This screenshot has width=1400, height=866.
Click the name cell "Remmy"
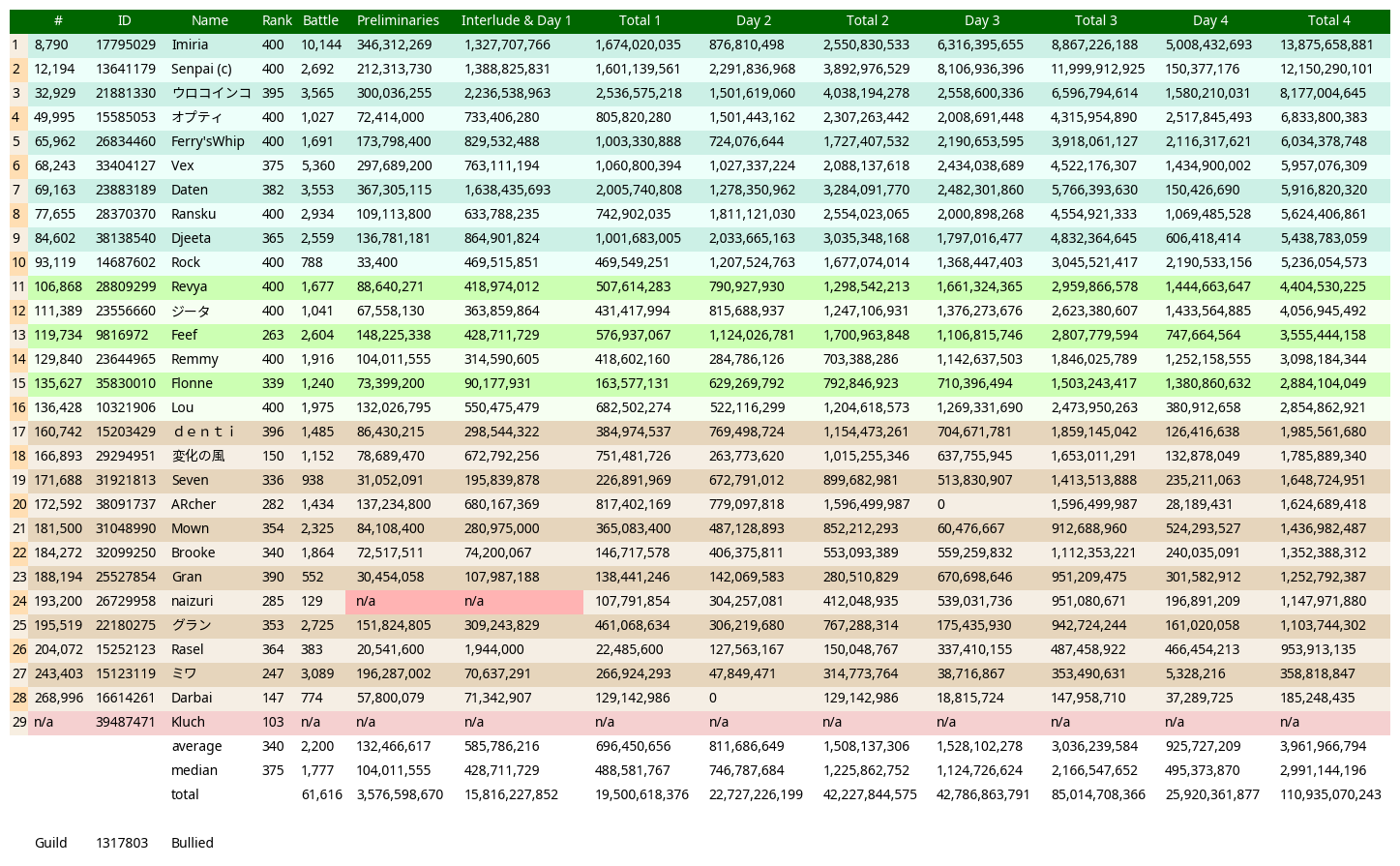(x=194, y=359)
